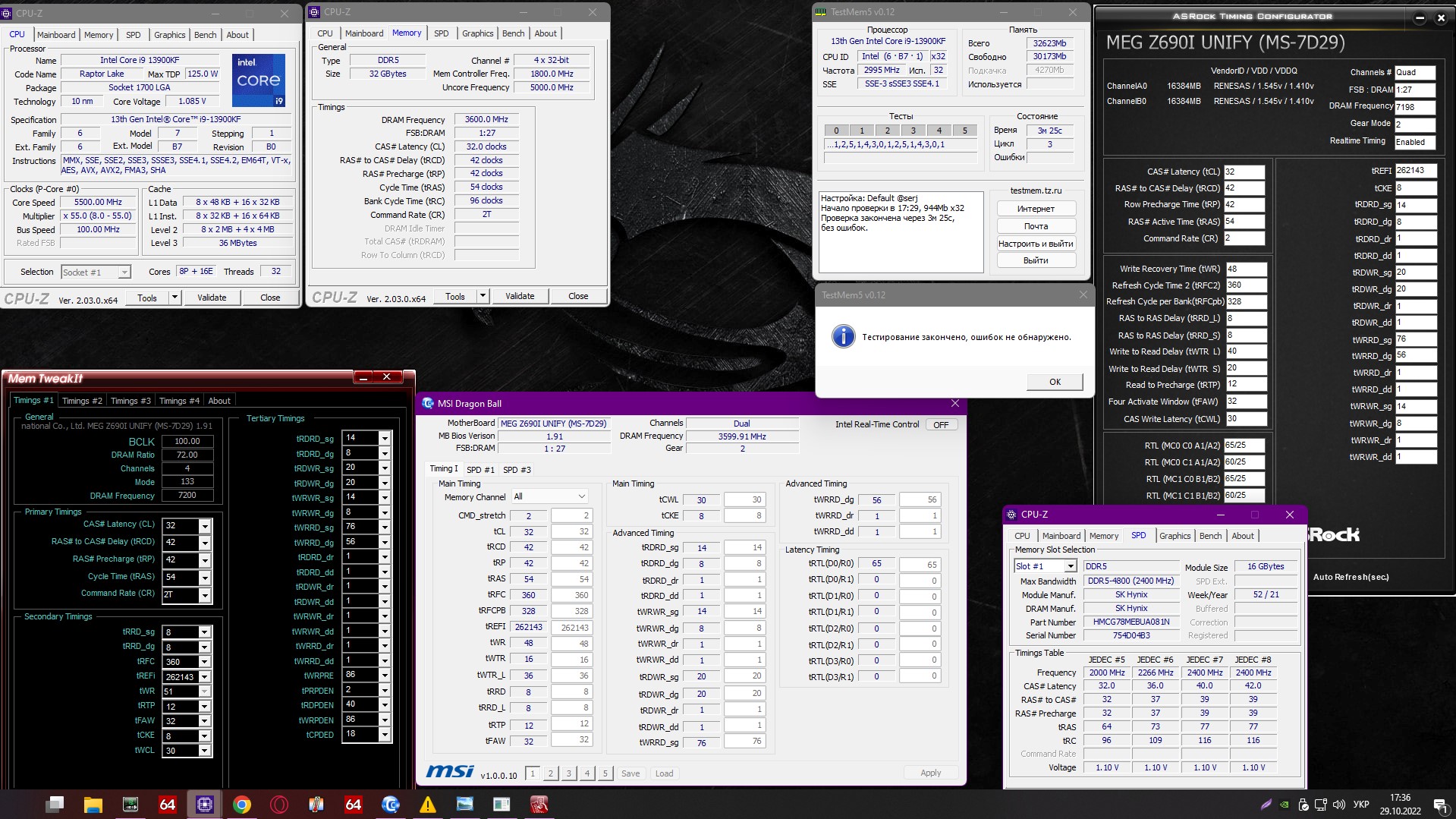
Task: Open Graphics tab in CPU-Z Memory window
Action: point(478,33)
